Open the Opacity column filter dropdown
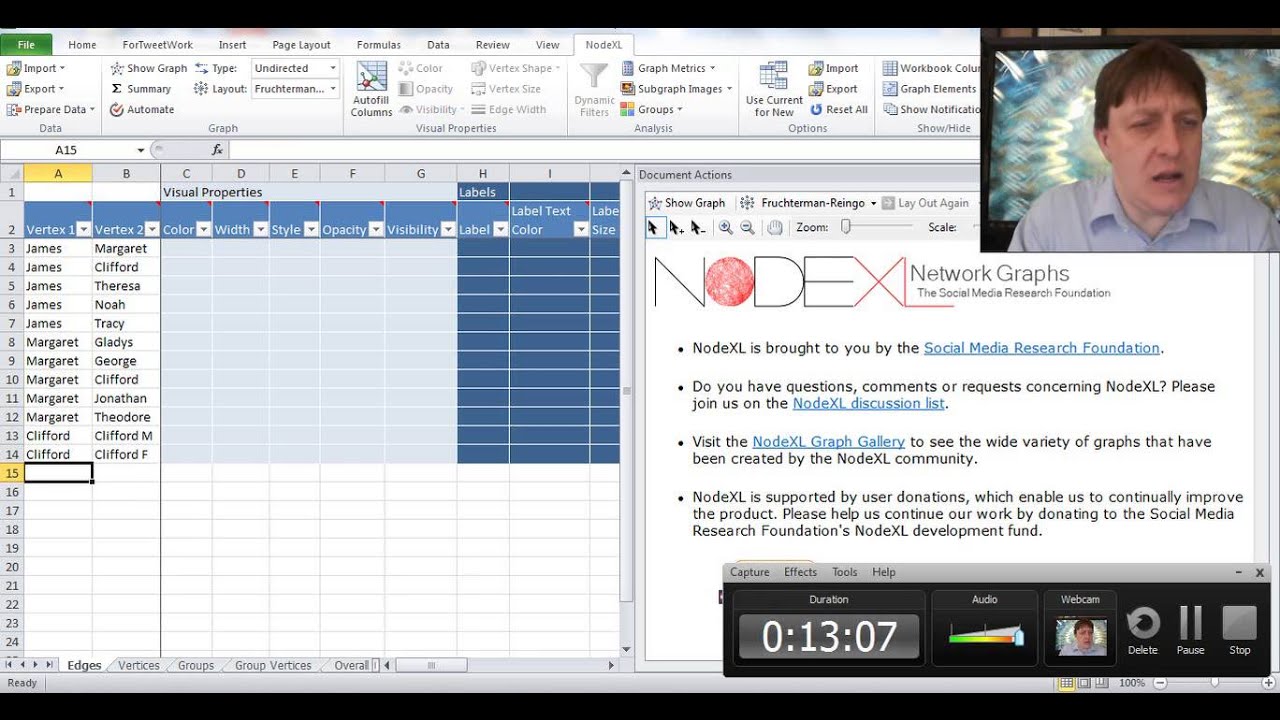 pyautogui.click(x=376, y=230)
